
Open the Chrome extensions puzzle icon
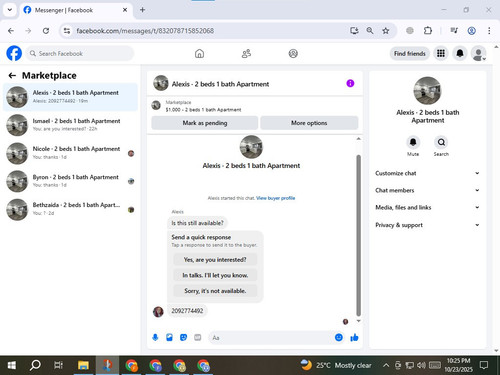coord(428,31)
